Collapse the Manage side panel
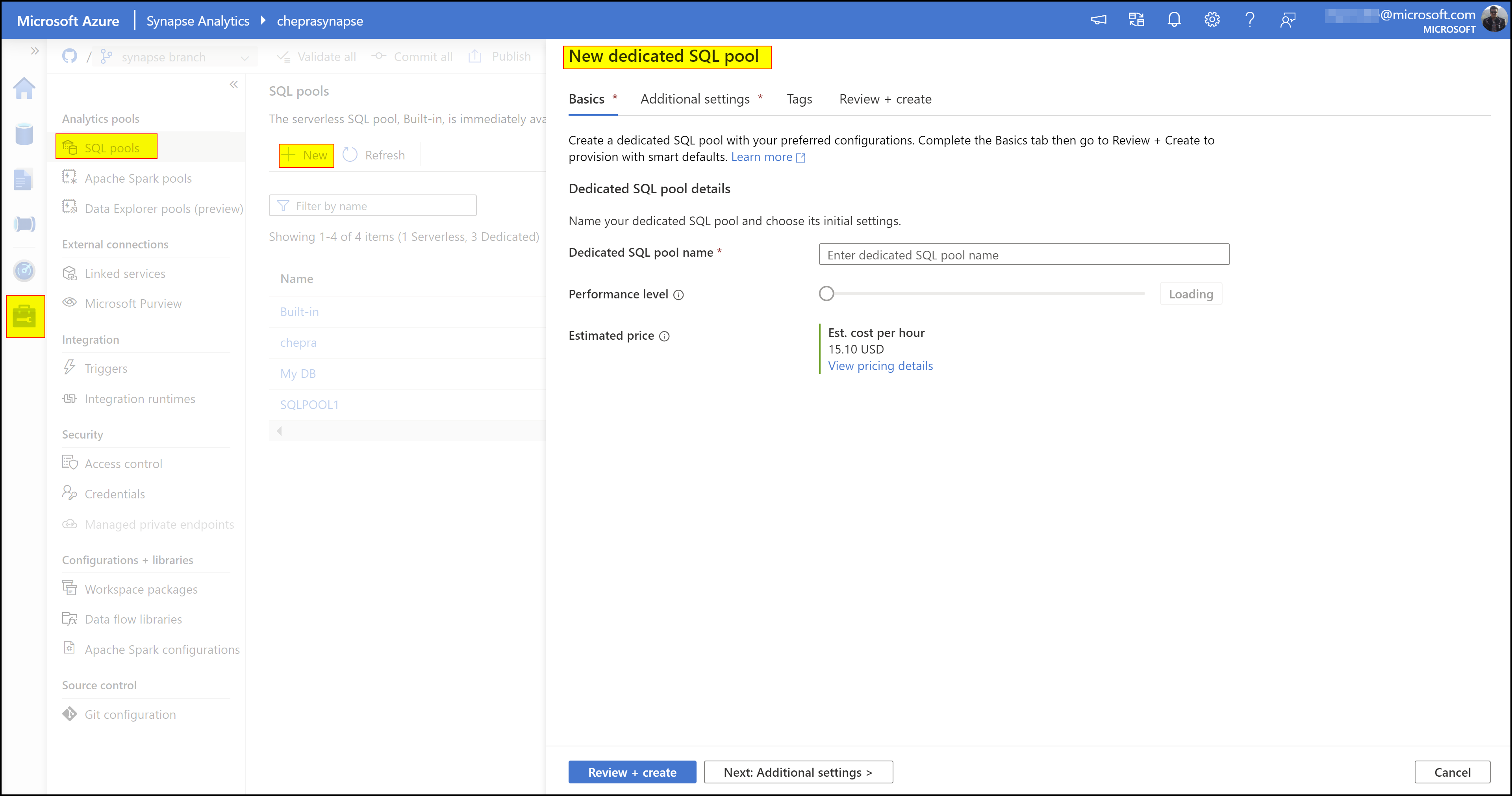The height and width of the screenshot is (796, 1512). point(233,85)
